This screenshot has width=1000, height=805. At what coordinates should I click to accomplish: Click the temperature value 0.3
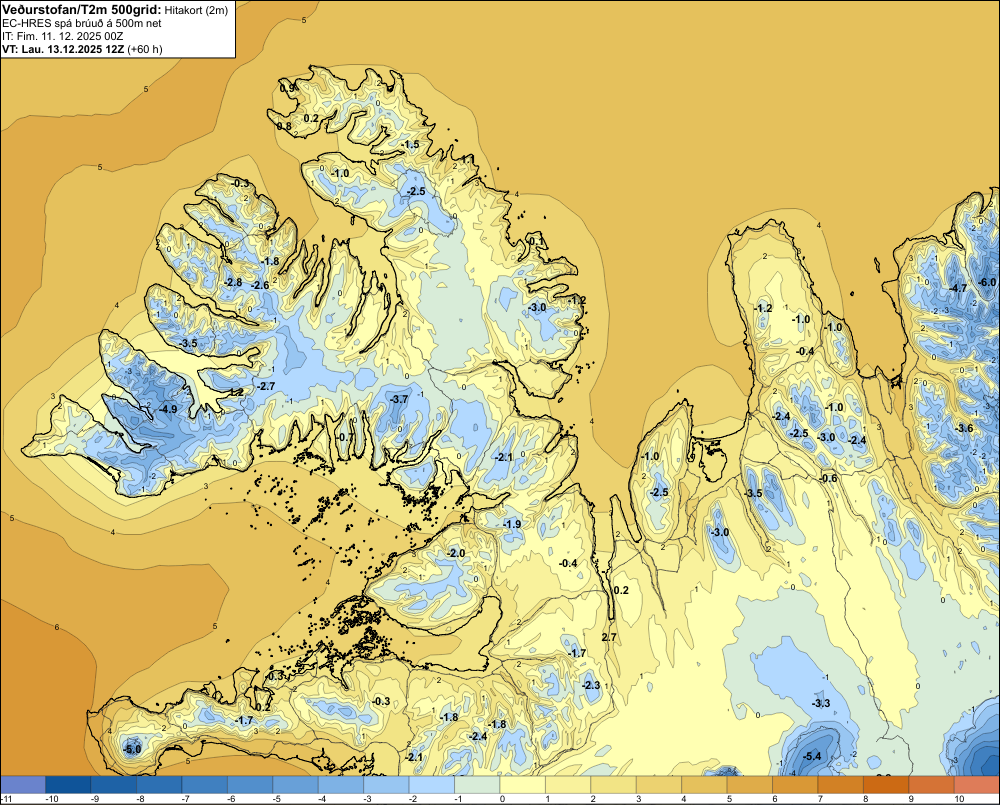(276, 676)
